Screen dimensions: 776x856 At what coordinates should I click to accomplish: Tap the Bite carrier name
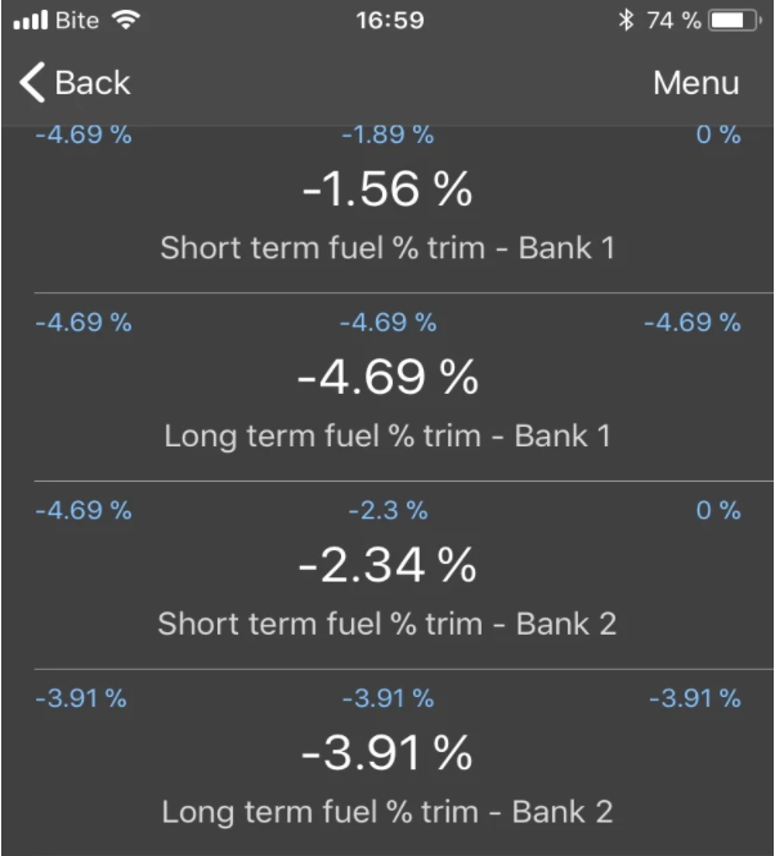coord(77,20)
